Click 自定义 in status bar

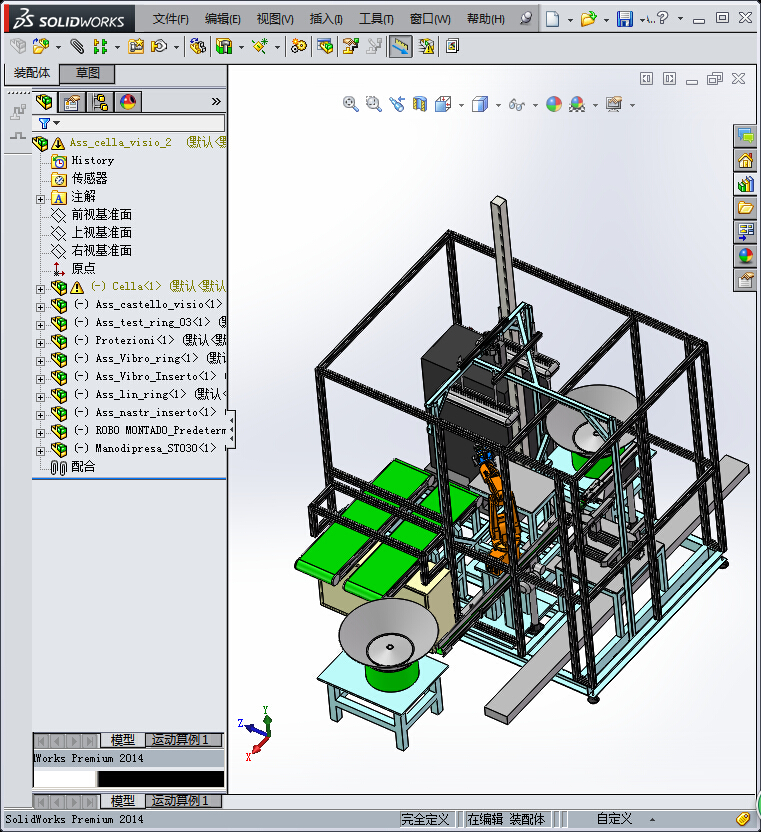pyautogui.click(x=614, y=819)
